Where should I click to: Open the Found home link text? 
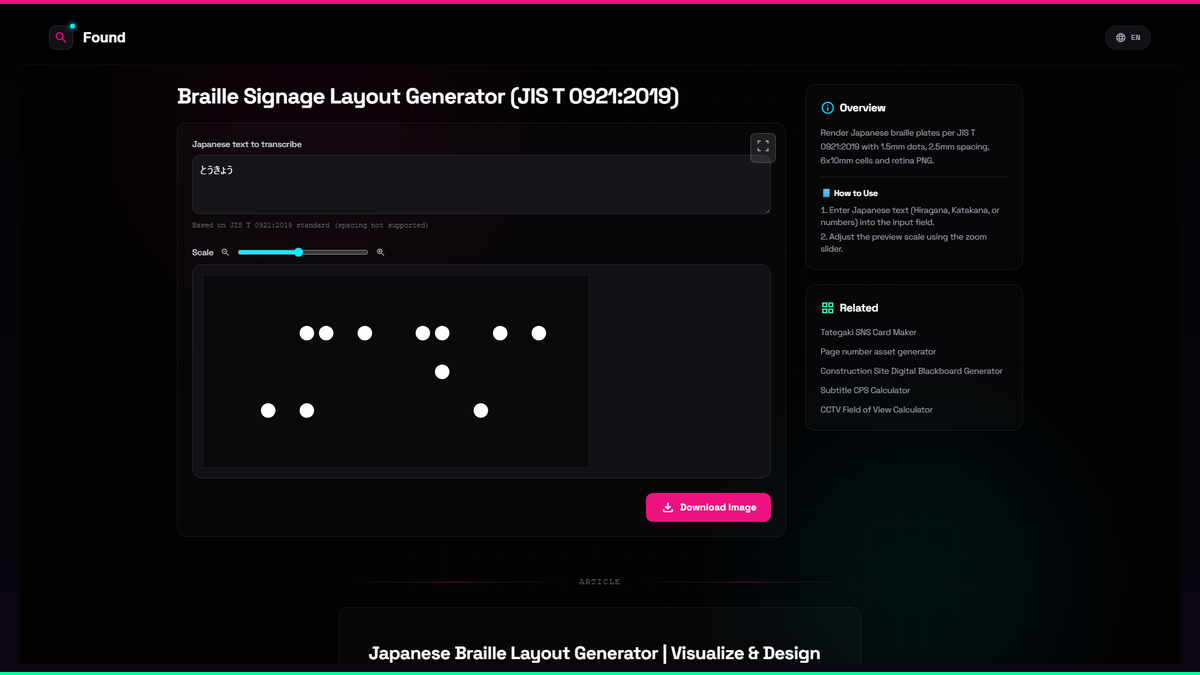[x=104, y=38]
